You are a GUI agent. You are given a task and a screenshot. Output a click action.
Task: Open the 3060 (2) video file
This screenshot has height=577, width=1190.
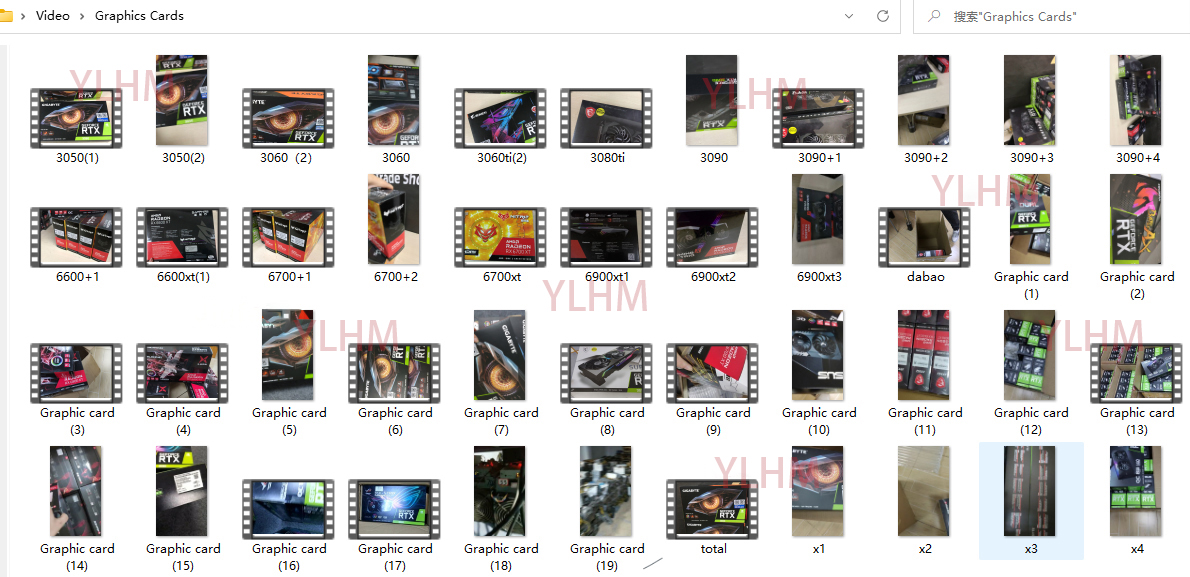click(288, 118)
